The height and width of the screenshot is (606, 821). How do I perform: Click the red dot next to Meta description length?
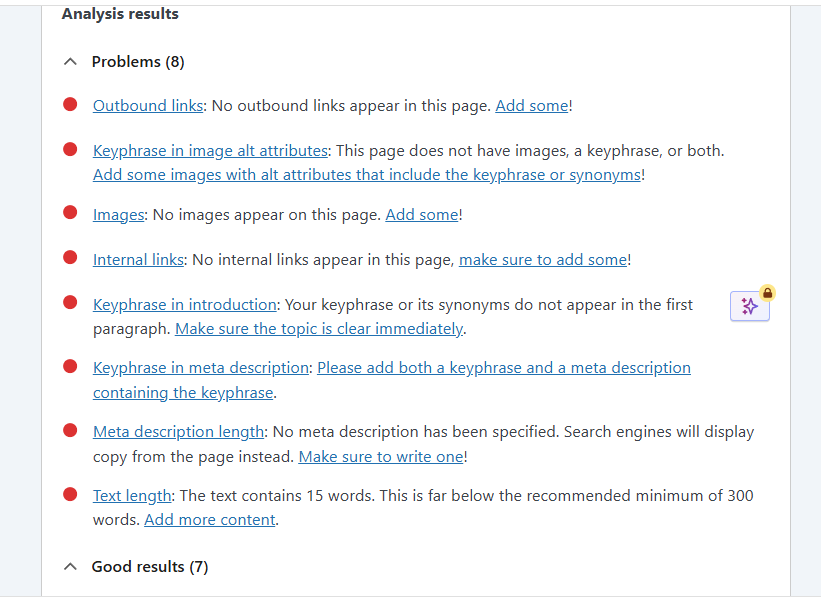coord(69,429)
